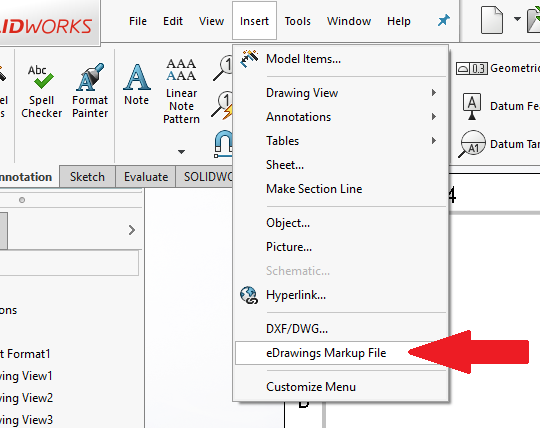Viewport: 540px width, 428px height.
Task: Select Drawing View1 in tree
Action: pyautogui.click(x=26, y=376)
